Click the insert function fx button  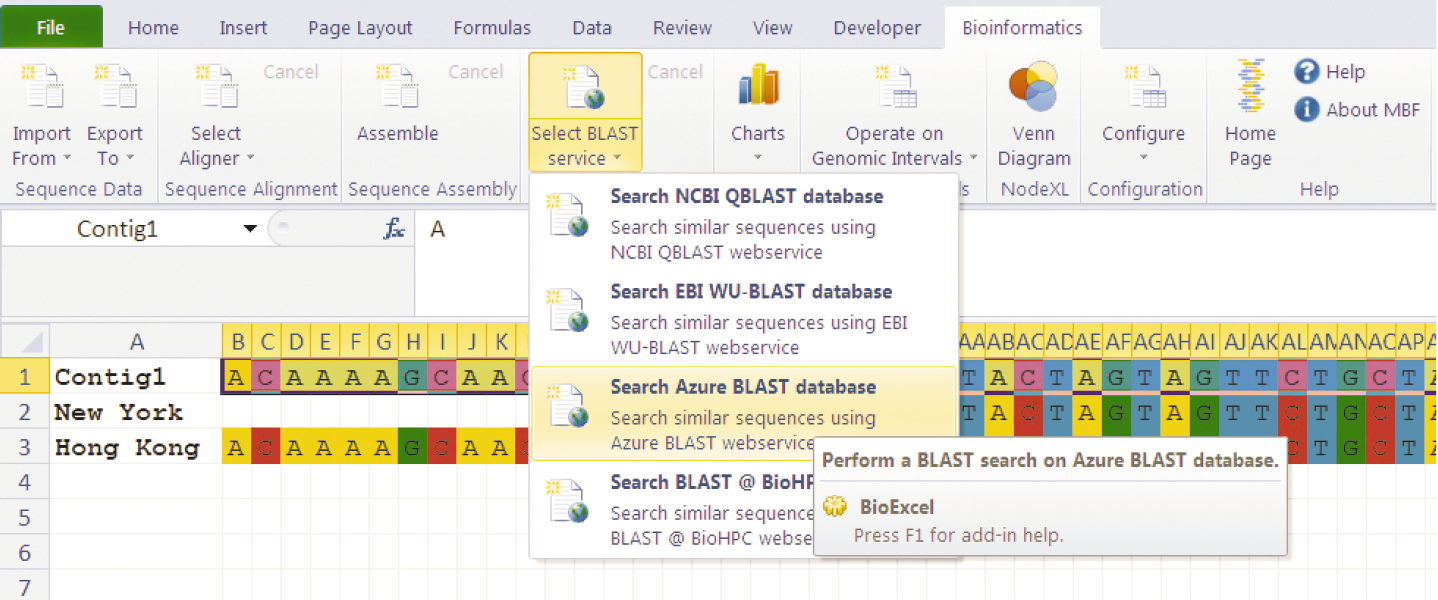tap(394, 230)
